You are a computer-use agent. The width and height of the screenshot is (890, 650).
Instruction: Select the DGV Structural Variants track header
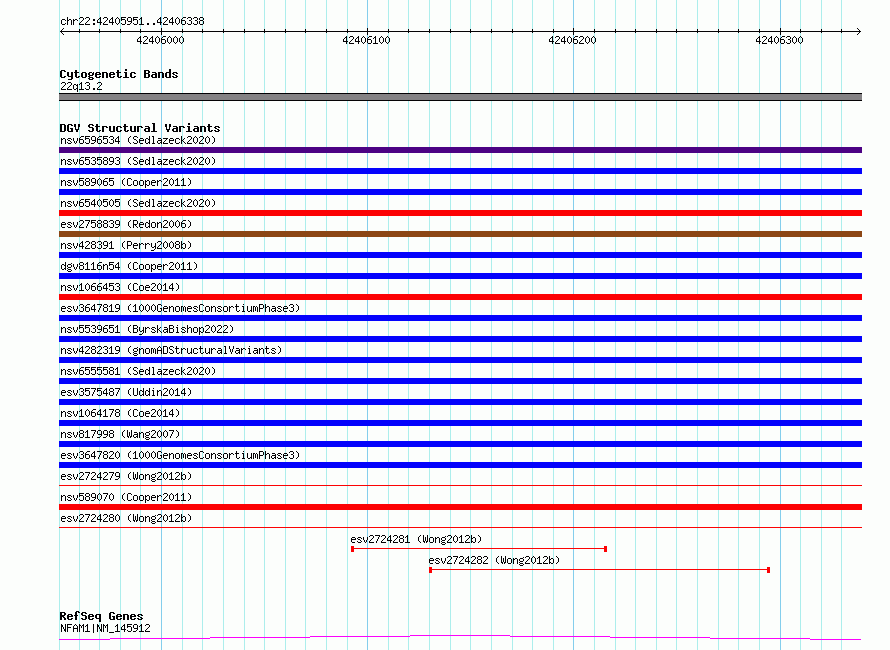[x=140, y=128]
